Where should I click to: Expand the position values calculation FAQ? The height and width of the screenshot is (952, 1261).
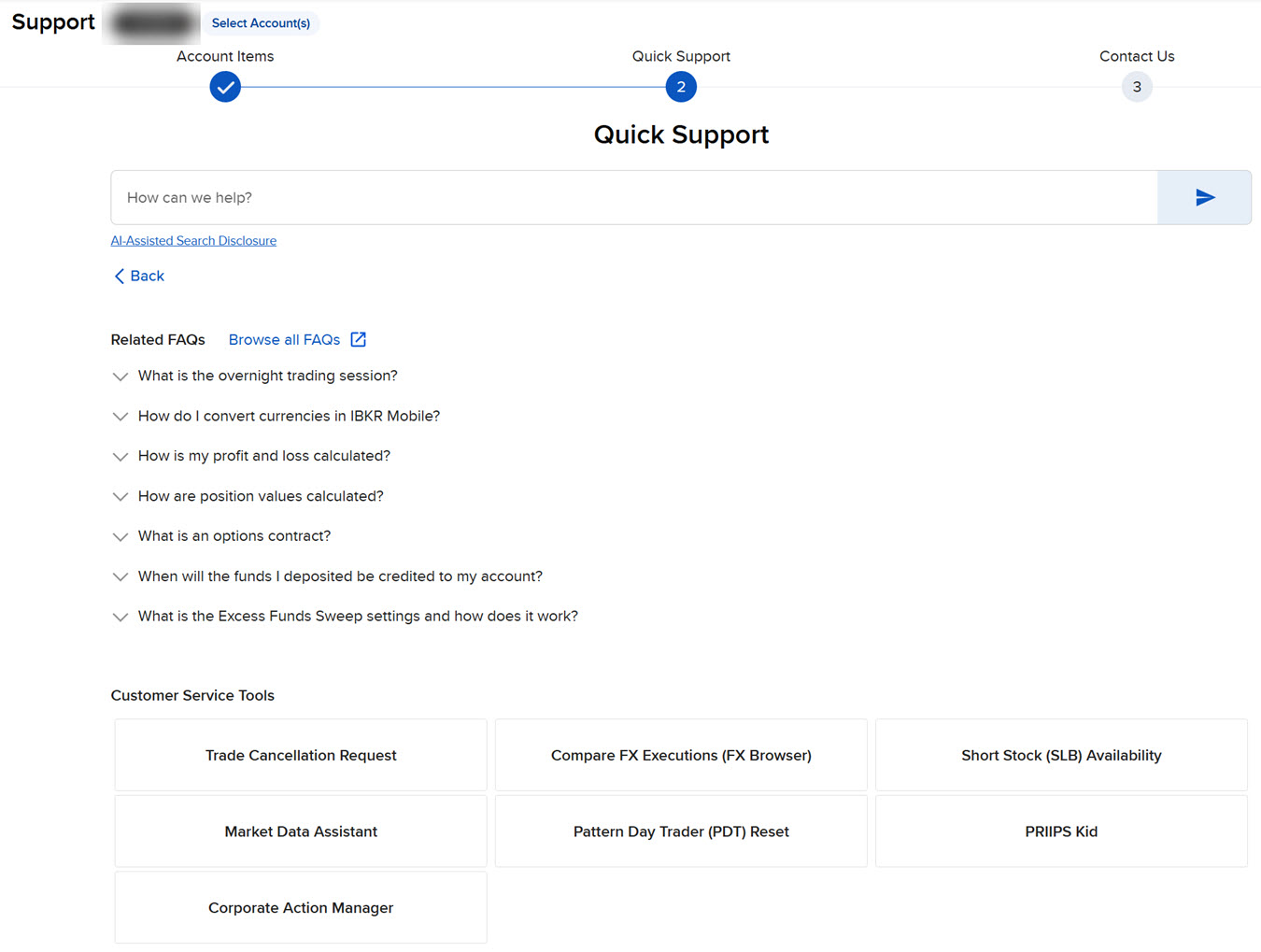point(120,496)
